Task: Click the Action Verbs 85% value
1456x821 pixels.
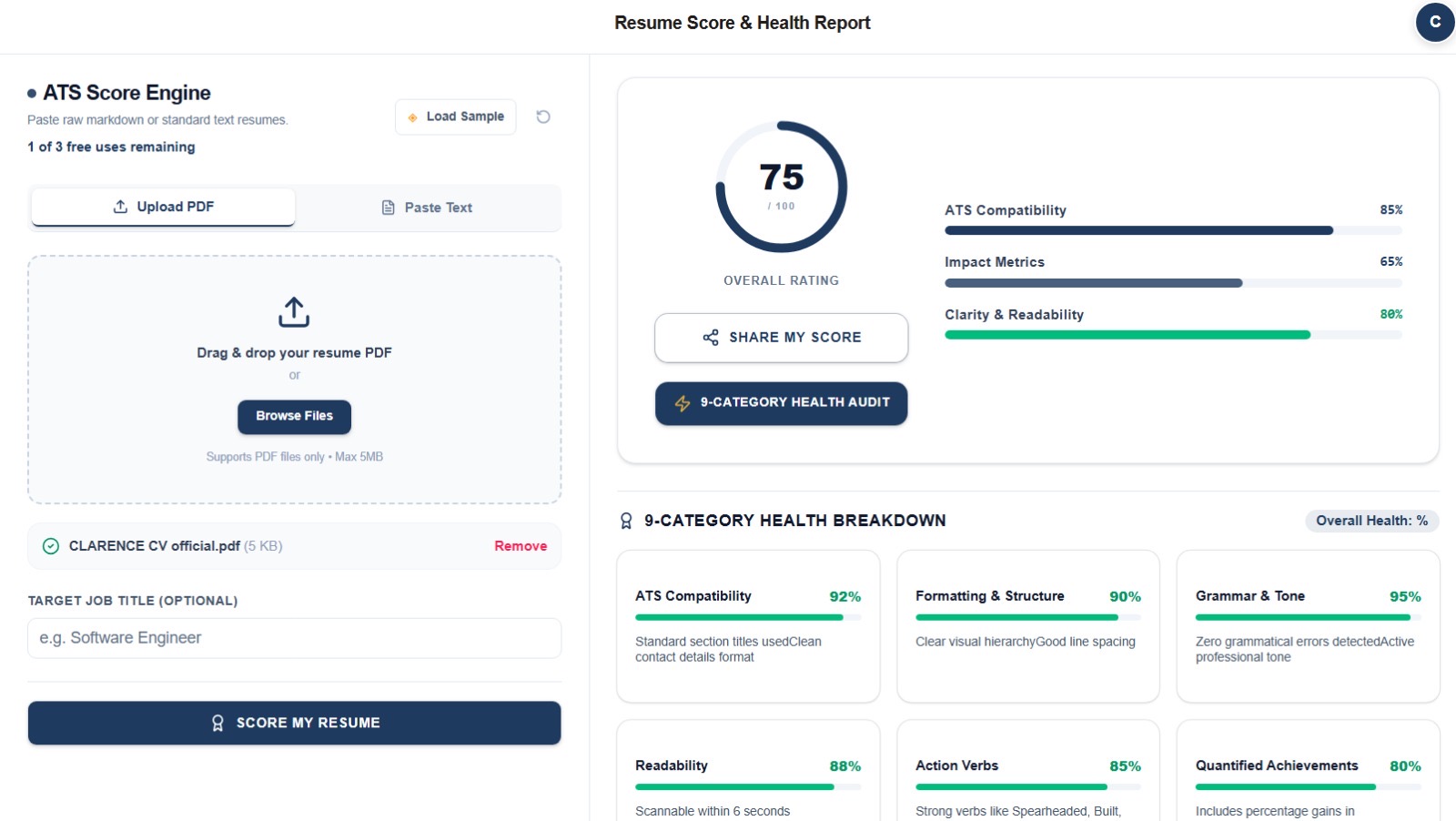Action: coord(1125,766)
